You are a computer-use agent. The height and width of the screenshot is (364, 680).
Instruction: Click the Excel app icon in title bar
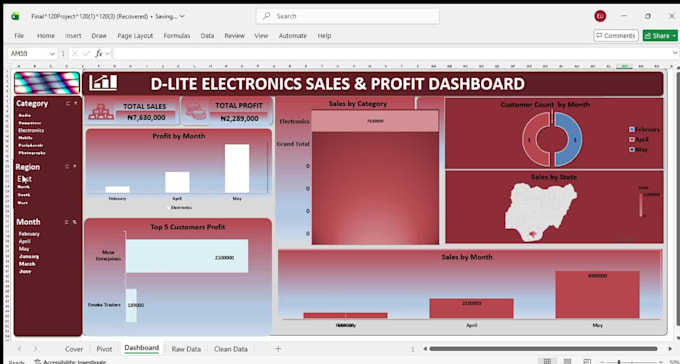15,16
